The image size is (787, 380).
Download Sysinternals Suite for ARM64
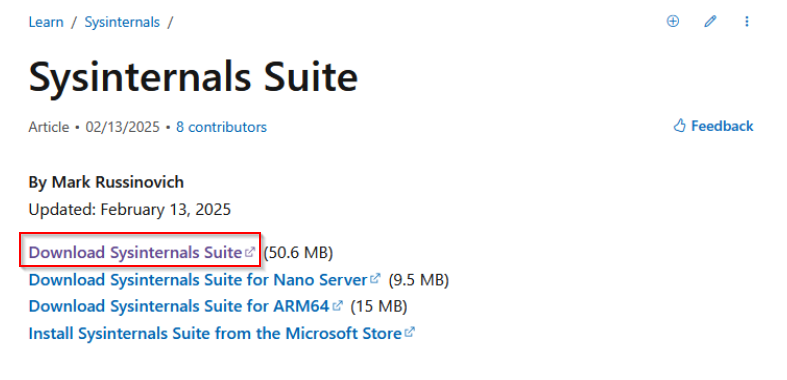click(179, 306)
